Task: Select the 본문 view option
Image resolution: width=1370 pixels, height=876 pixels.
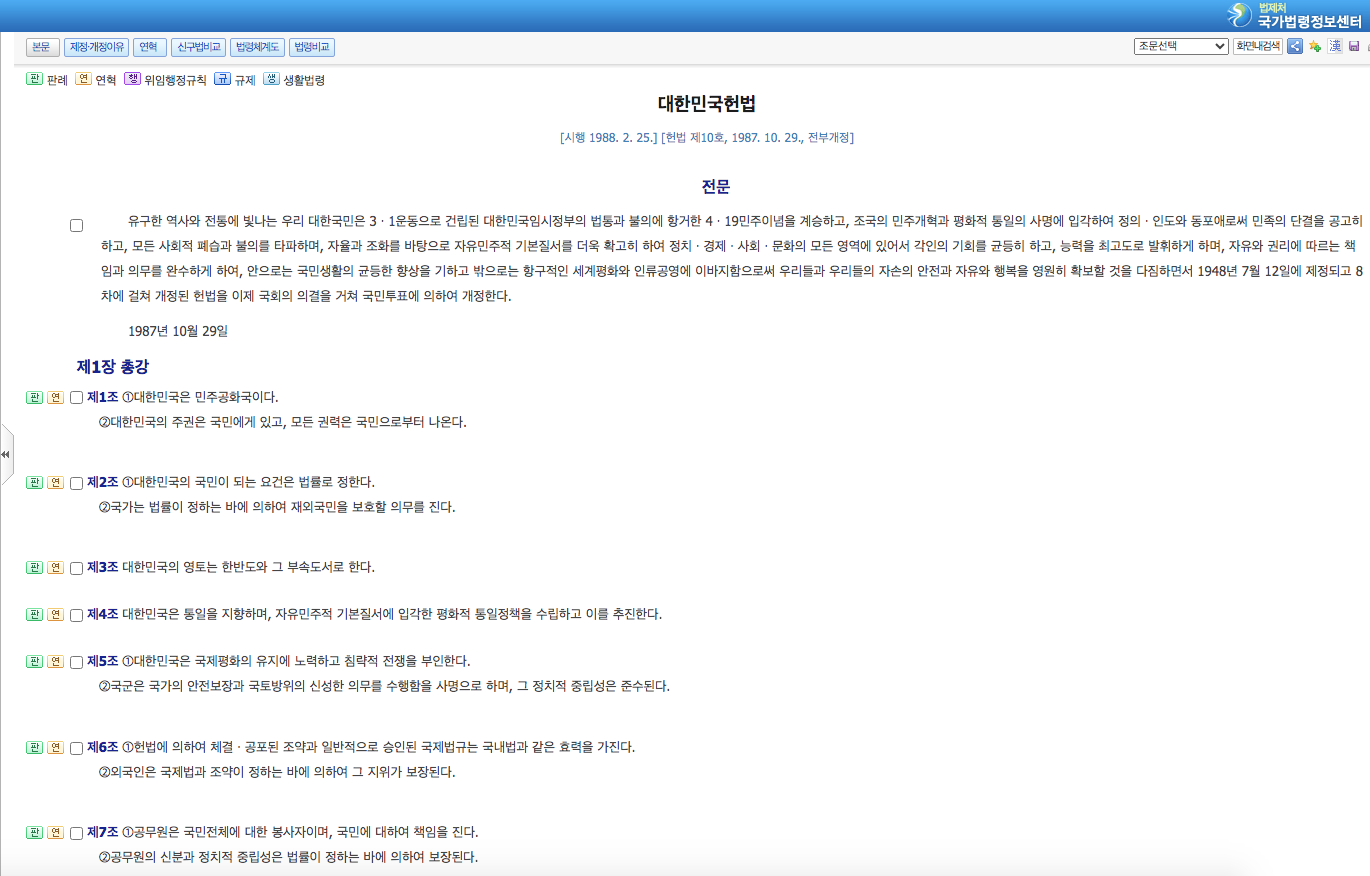Action: (x=42, y=47)
